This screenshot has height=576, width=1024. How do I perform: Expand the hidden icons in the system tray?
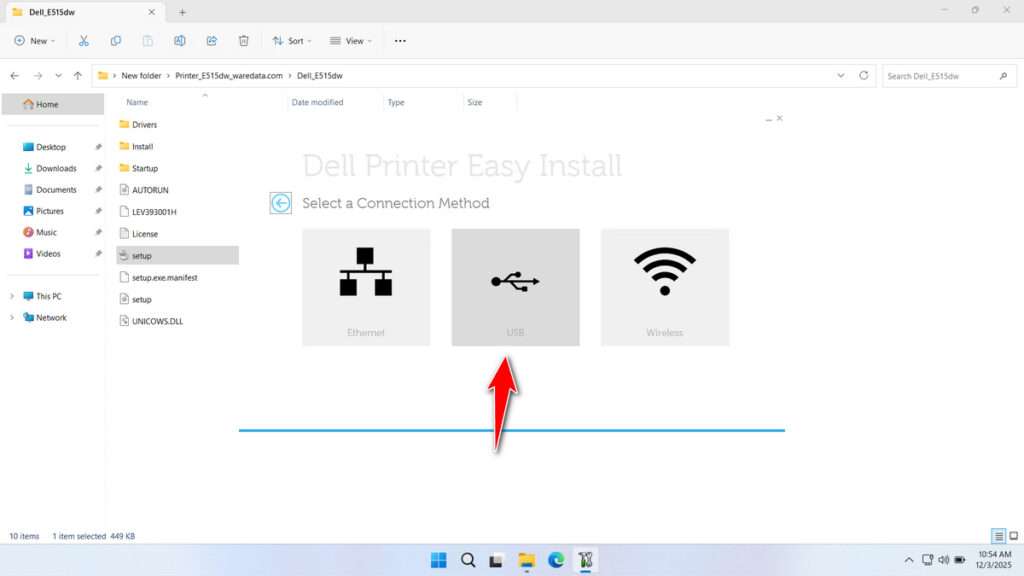(x=908, y=560)
